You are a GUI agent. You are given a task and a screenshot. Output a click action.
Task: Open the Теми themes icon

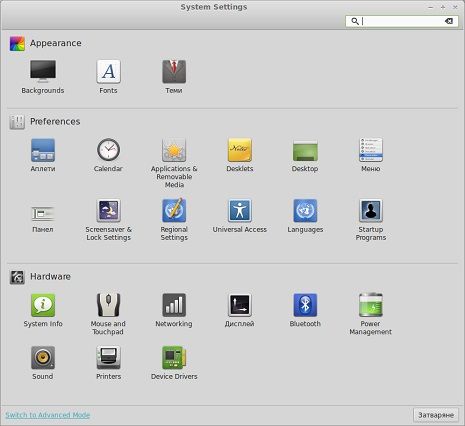[x=174, y=71]
